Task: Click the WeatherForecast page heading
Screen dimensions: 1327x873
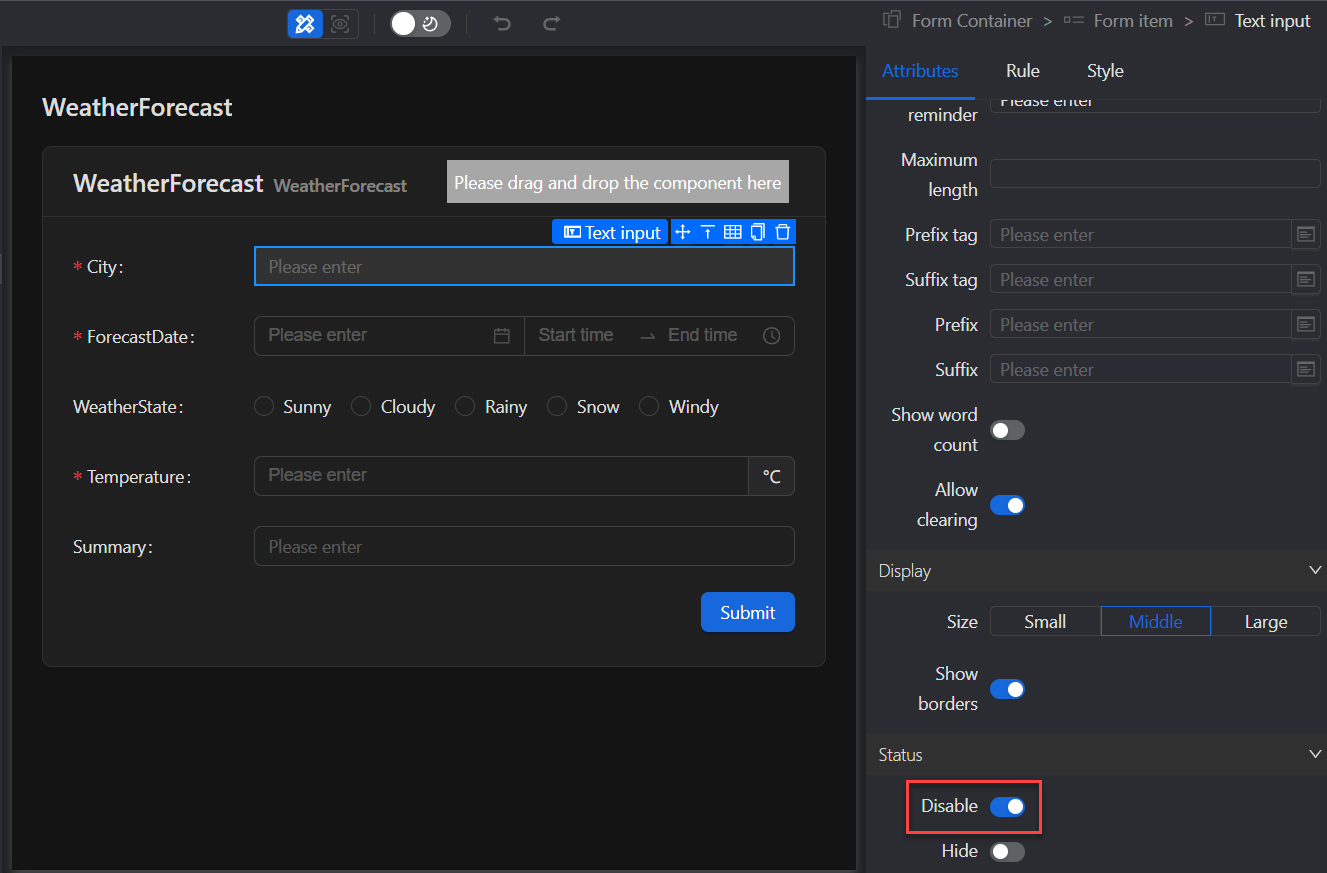Action: pos(137,107)
